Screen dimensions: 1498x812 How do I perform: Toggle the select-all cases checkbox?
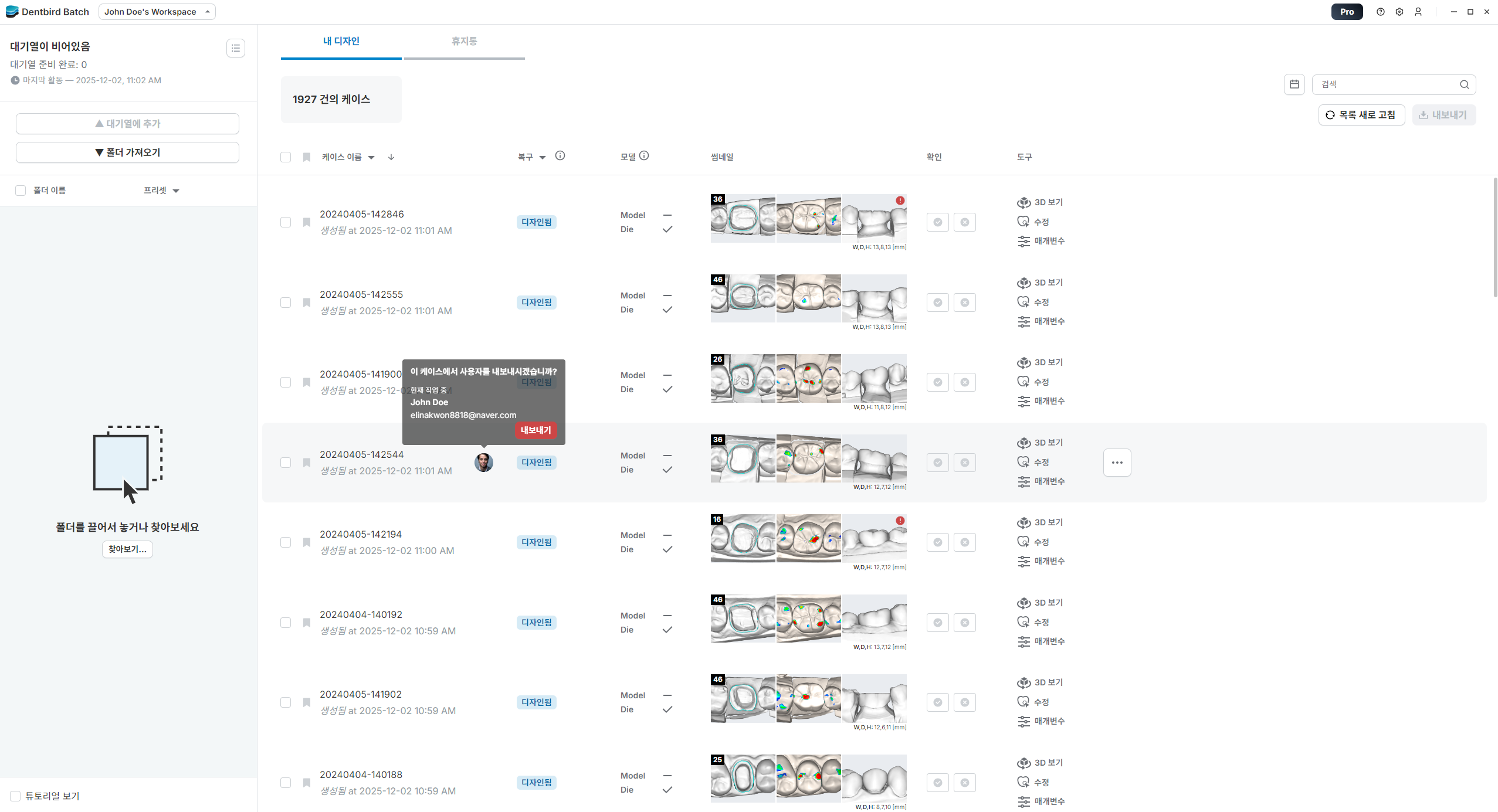[x=286, y=157]
